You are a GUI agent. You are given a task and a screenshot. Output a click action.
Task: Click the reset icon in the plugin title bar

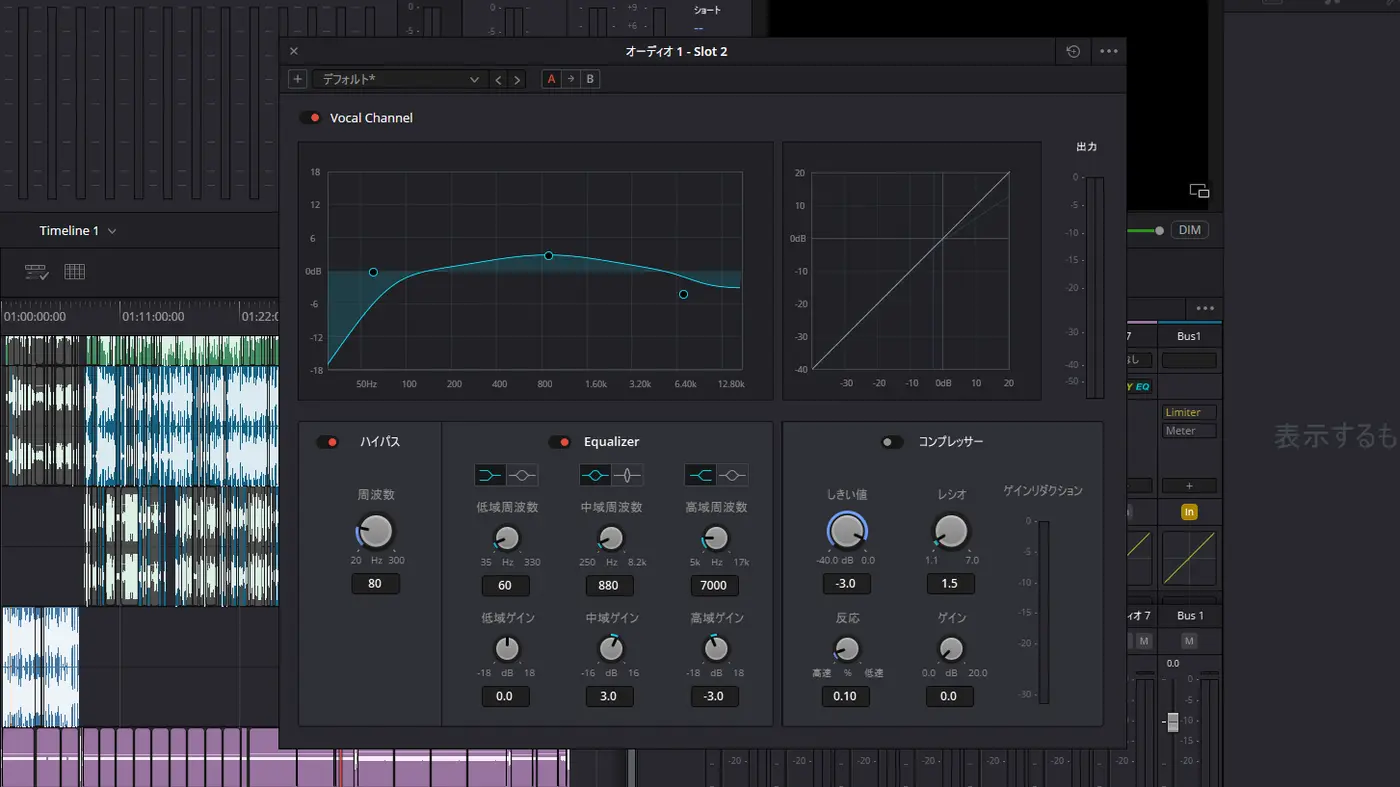click(x=1073, y=51)
